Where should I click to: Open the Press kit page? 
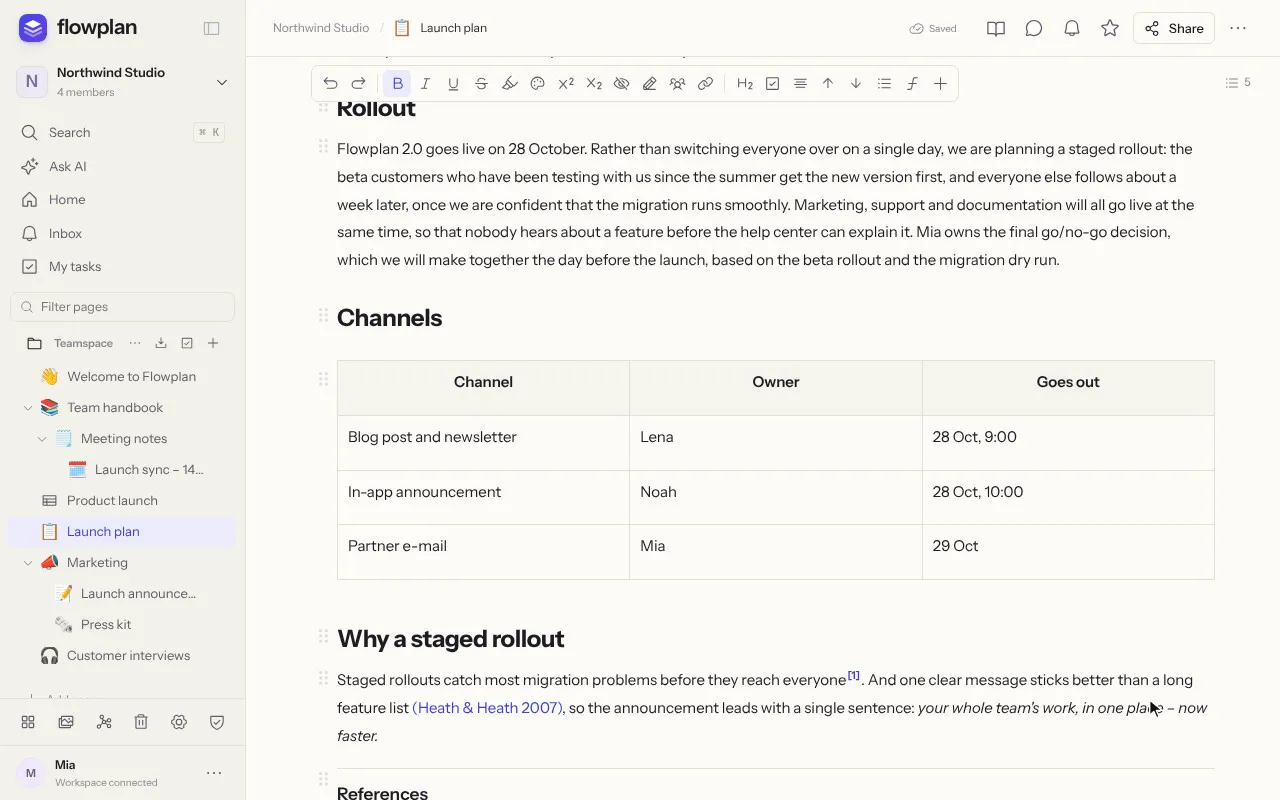pyautogui.click(x=106, y=624)
